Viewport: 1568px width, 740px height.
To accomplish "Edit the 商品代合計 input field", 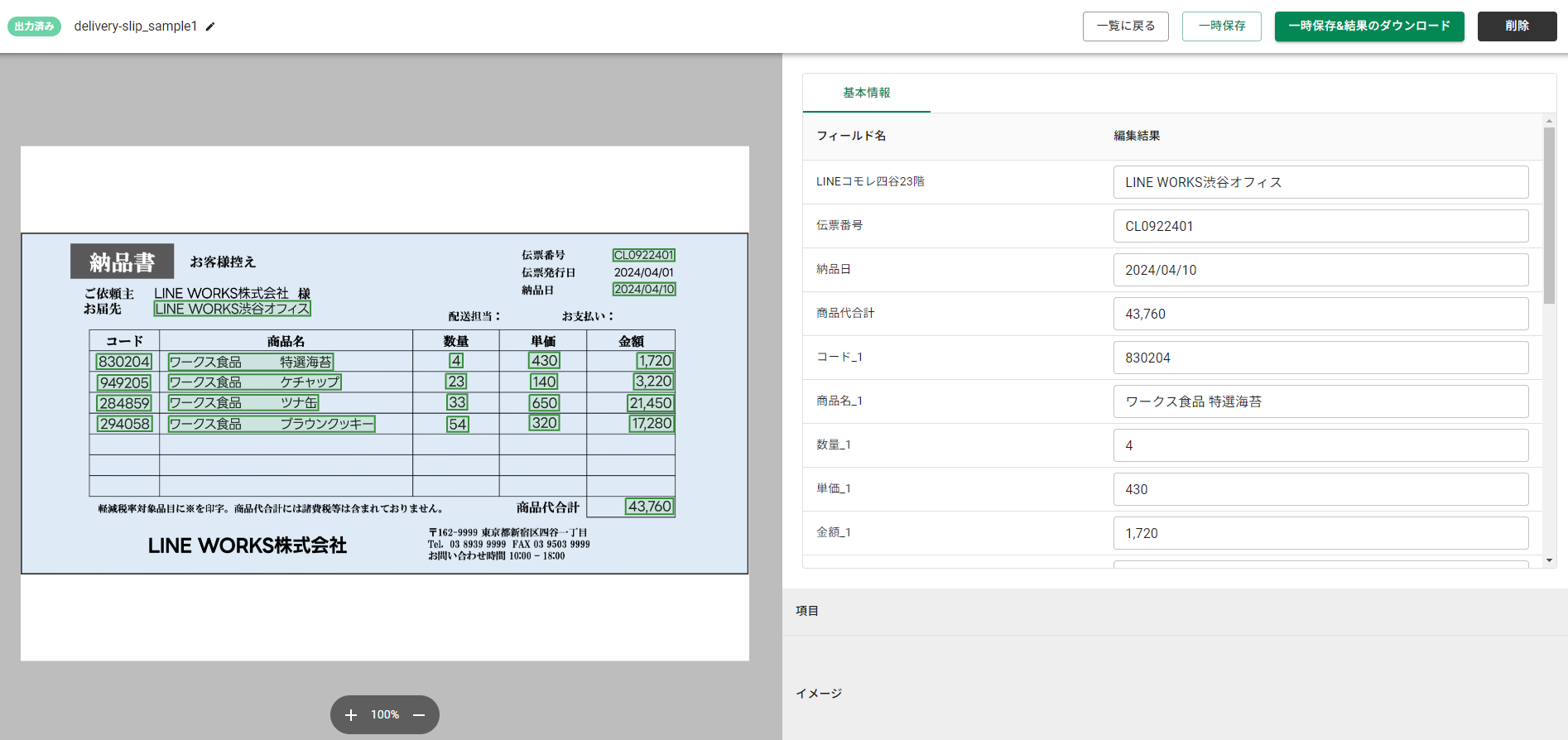I will coord(1320,314).
